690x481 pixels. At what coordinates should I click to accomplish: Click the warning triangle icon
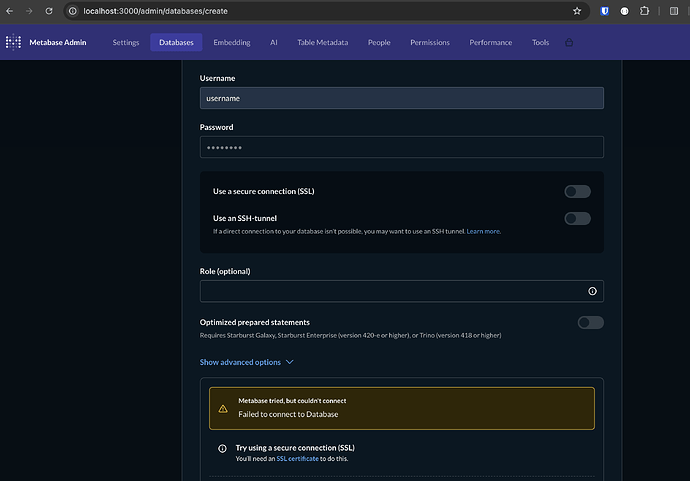click(223, 409)
